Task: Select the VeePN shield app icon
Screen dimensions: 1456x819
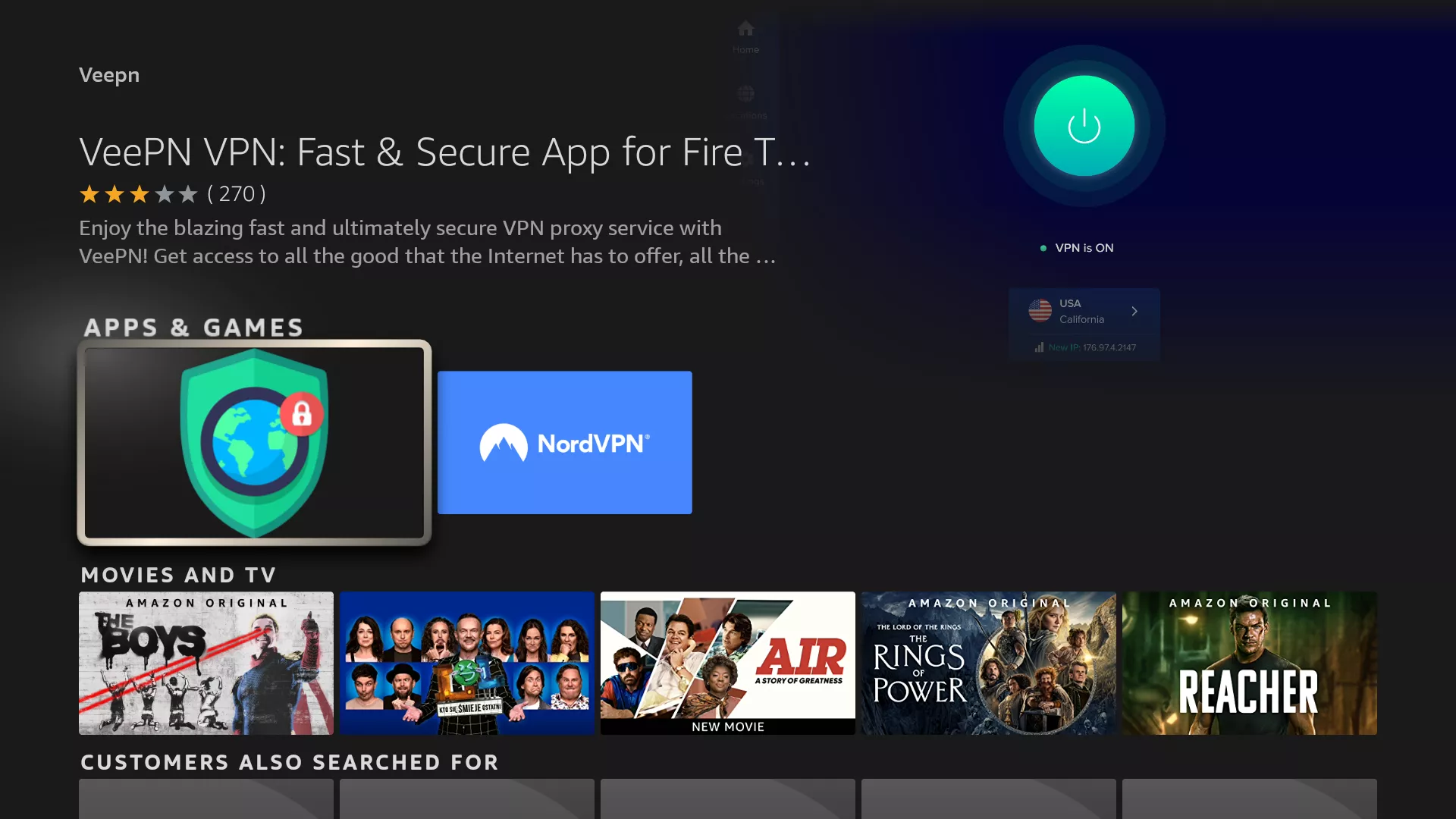Action: (x=255, y=442)
